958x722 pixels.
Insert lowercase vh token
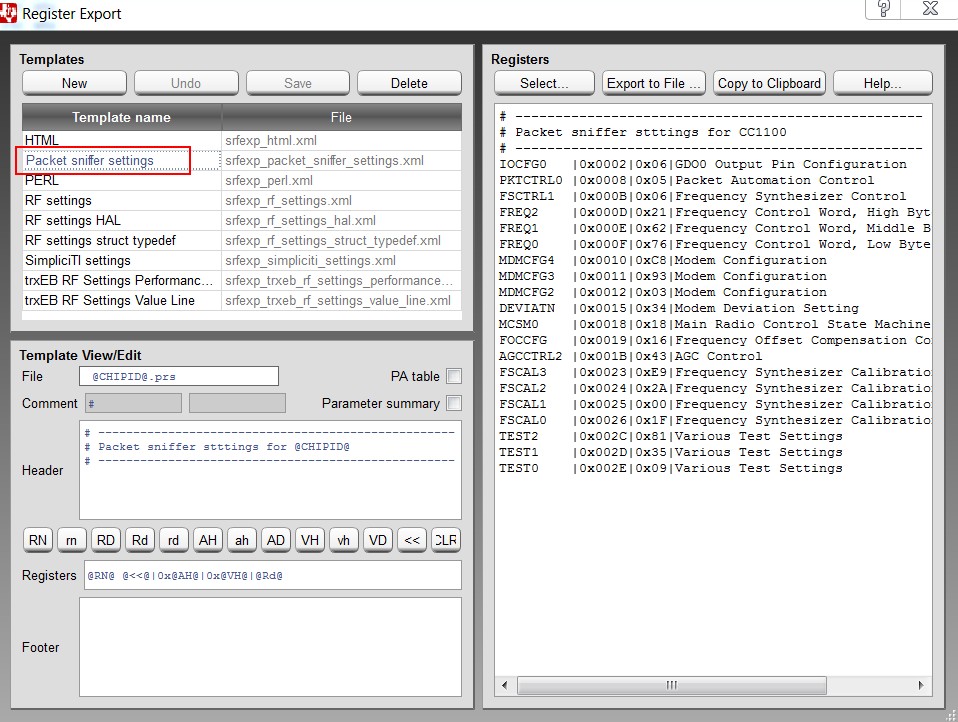pyautogui.click(x=344, y=540)
